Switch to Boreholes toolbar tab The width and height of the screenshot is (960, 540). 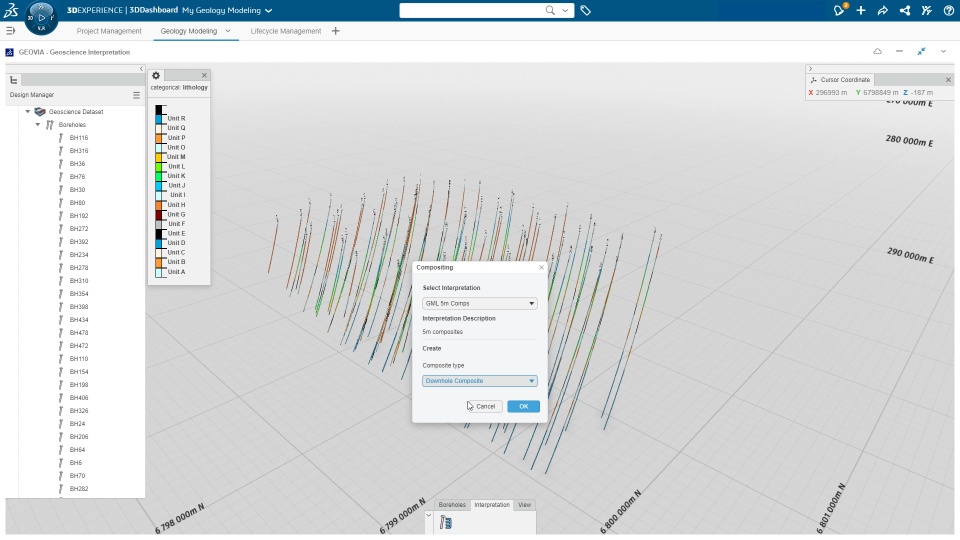pyautogui.click(x=452, y=504)
